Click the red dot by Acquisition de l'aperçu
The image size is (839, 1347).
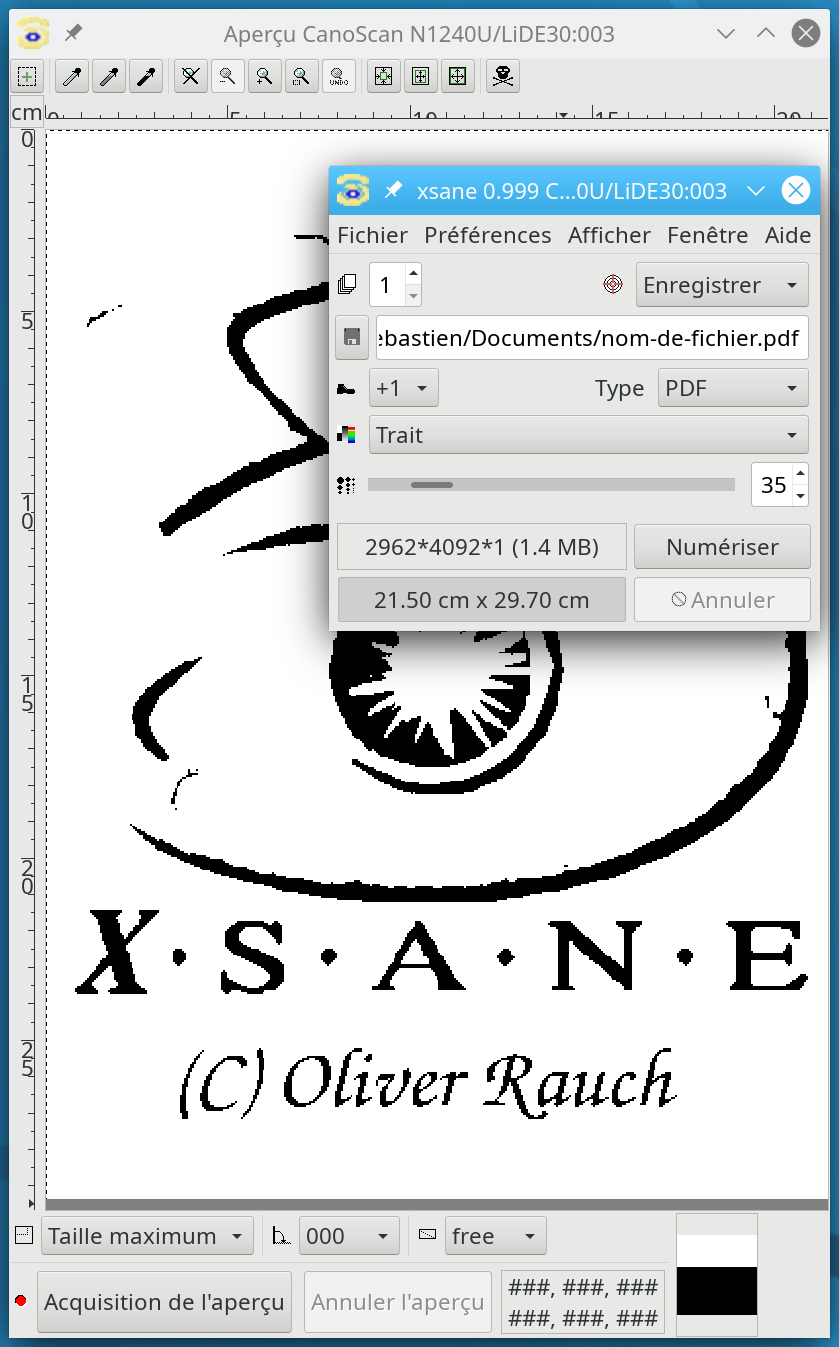(21, 1301)
